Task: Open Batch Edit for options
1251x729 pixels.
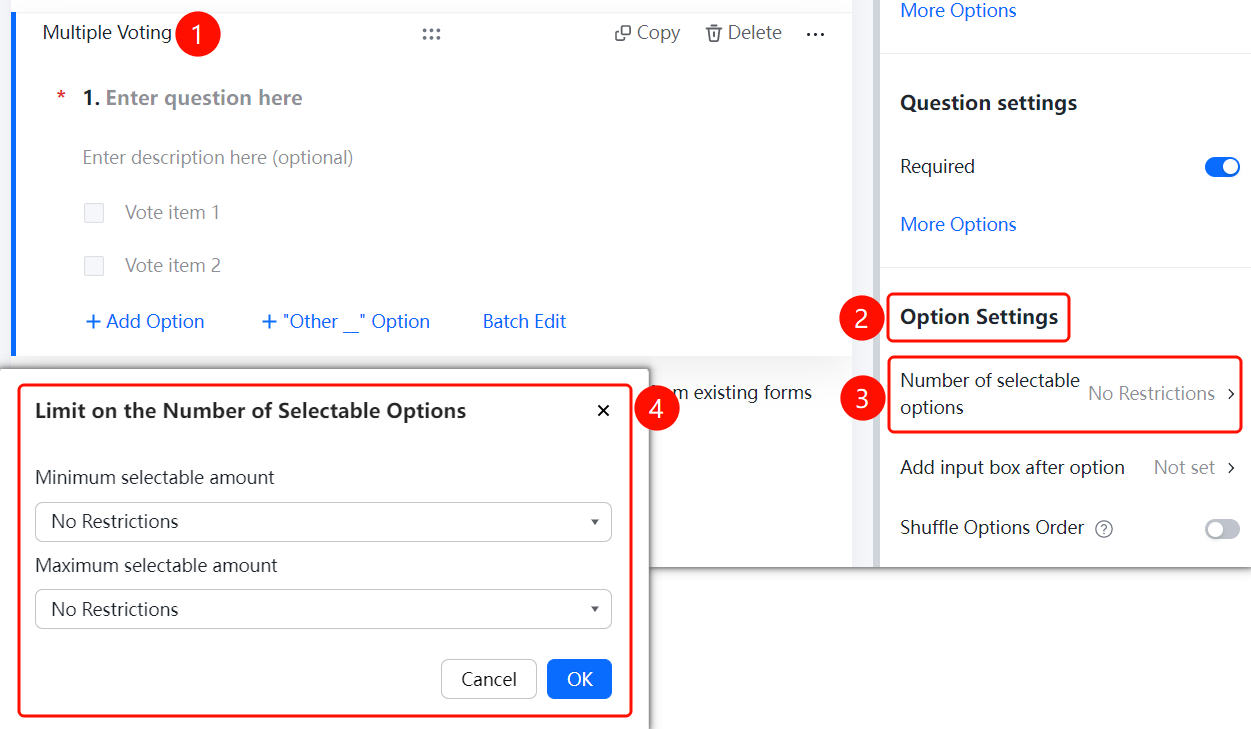Action: point(524,322)
